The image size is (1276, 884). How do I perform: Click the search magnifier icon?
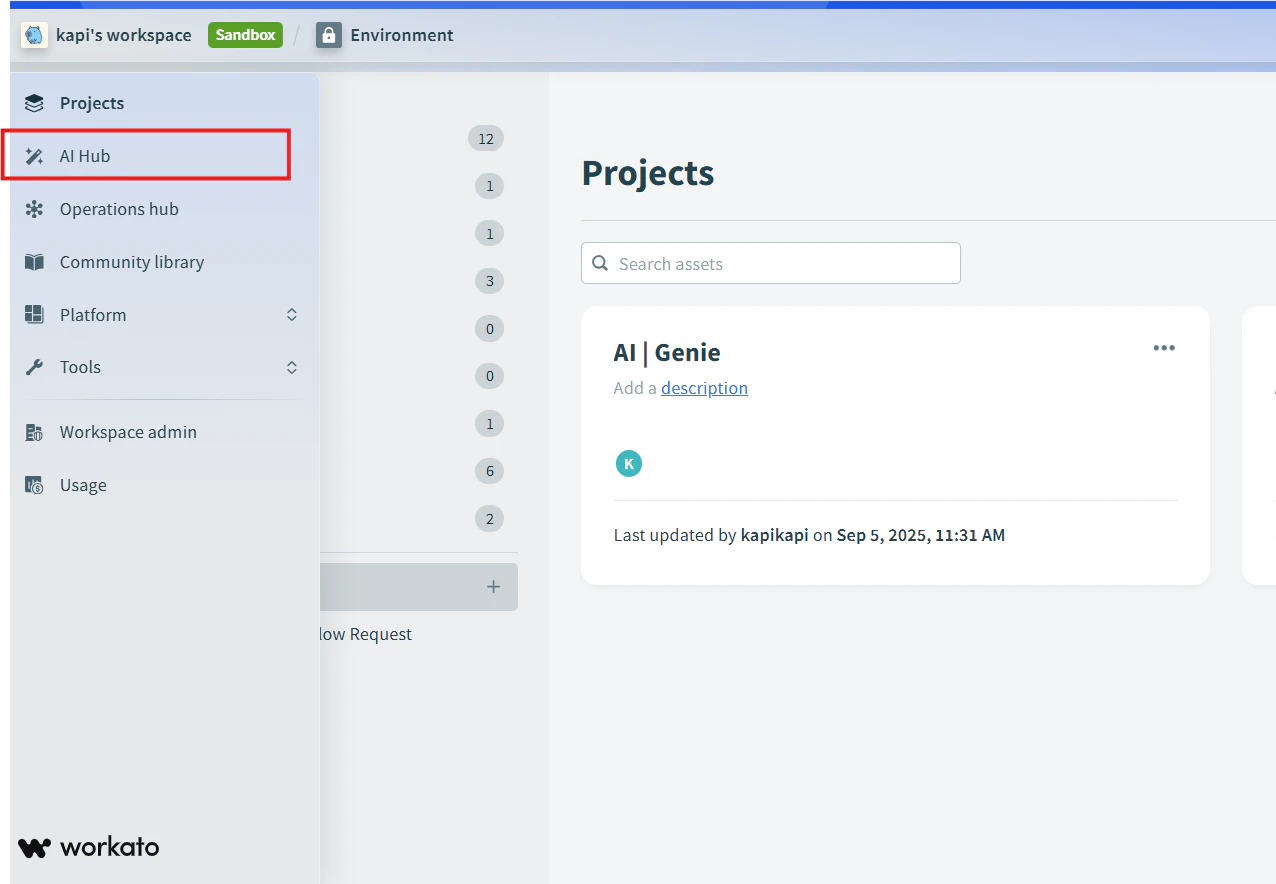[x=600, y=263]
